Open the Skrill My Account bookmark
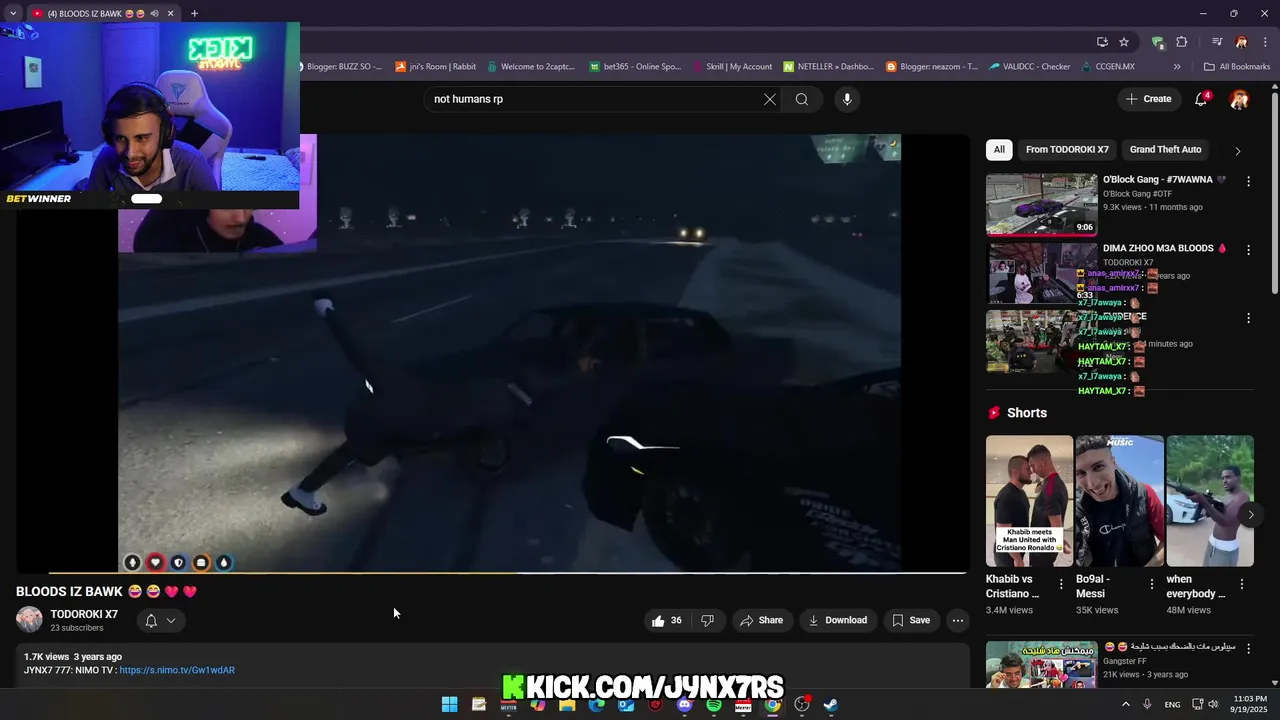Screen dimensions: 1280x720 pyautogui.click(x=732, y=67)
